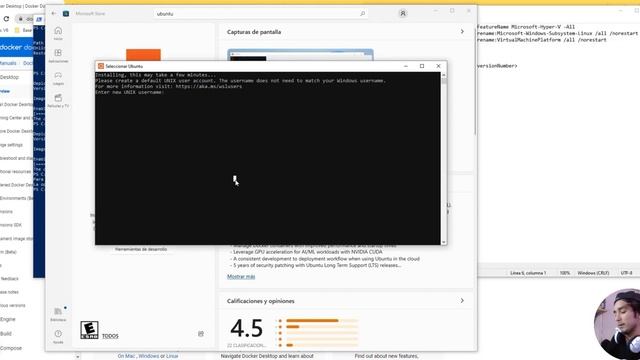Image resolution: width=640 pixels, height=360 pixels.
Task: Open Feedback item in Docker docs sidebar
Action: [x=9, y=279]
